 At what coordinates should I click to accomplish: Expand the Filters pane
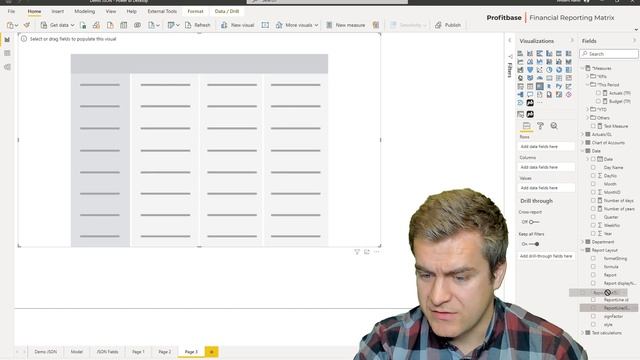point(510,40)
